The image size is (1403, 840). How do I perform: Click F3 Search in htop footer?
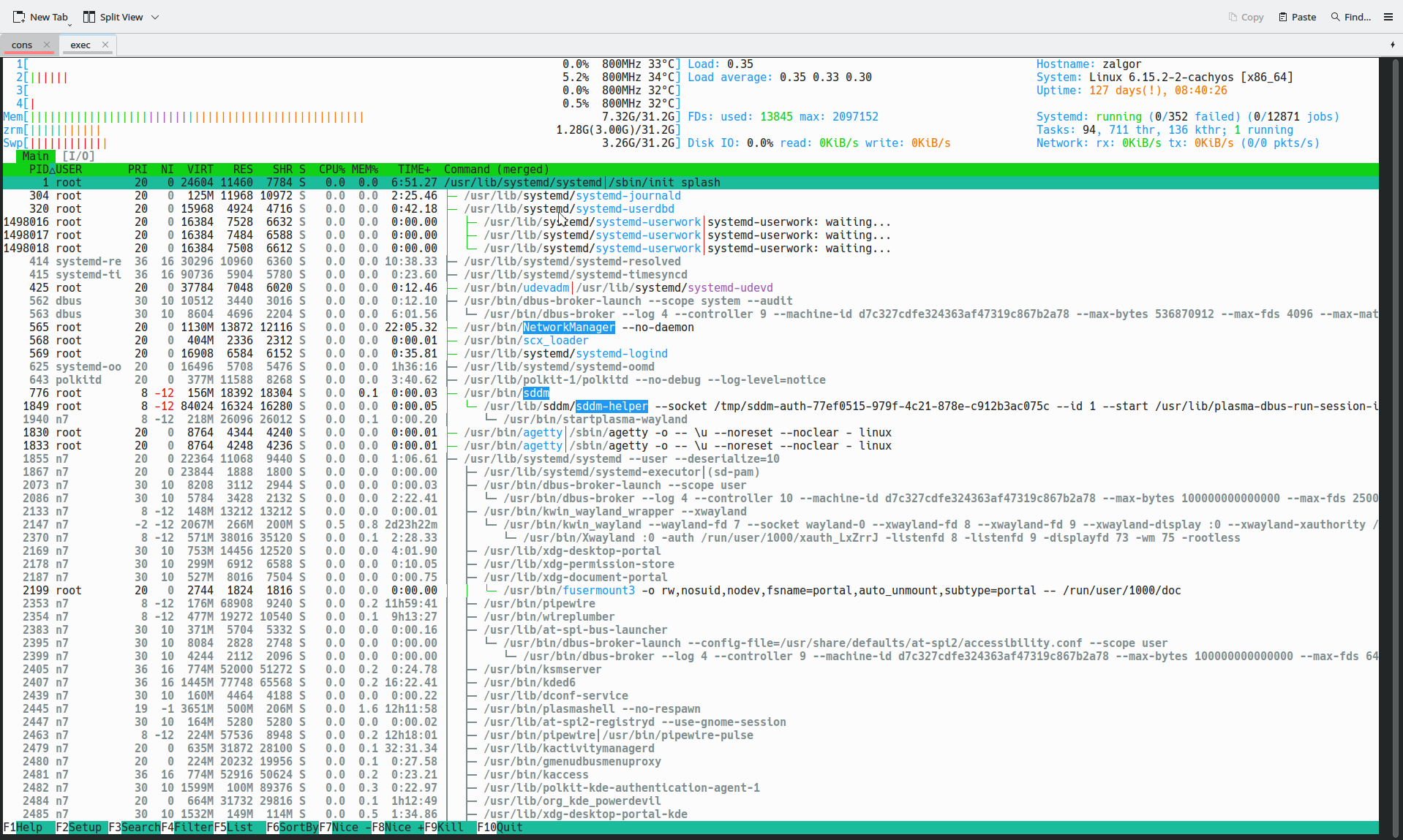[135, 828]
